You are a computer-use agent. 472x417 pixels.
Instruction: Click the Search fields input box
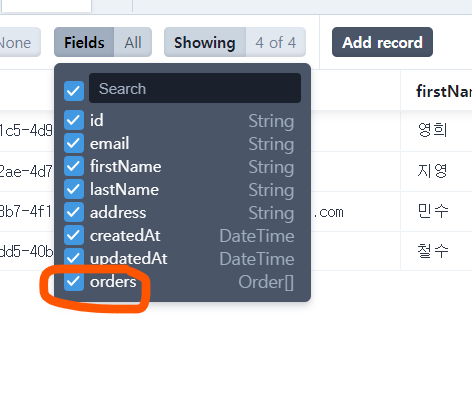click(195, 88)
